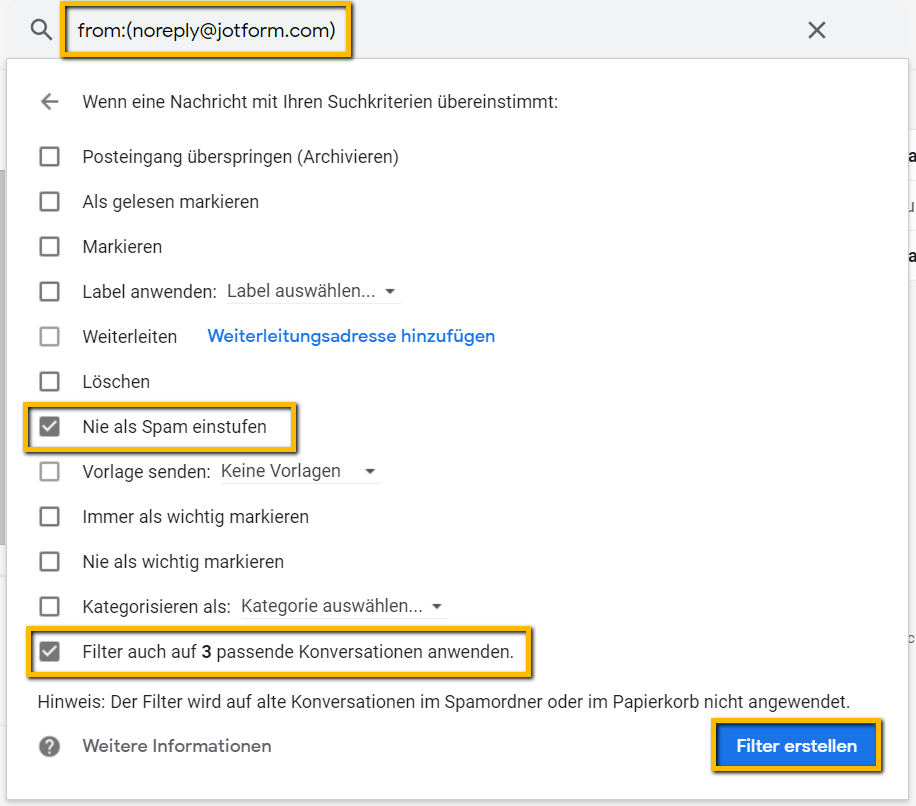Click the search magnifier icon
Viewport: 916px width, 806px height.
41,30
